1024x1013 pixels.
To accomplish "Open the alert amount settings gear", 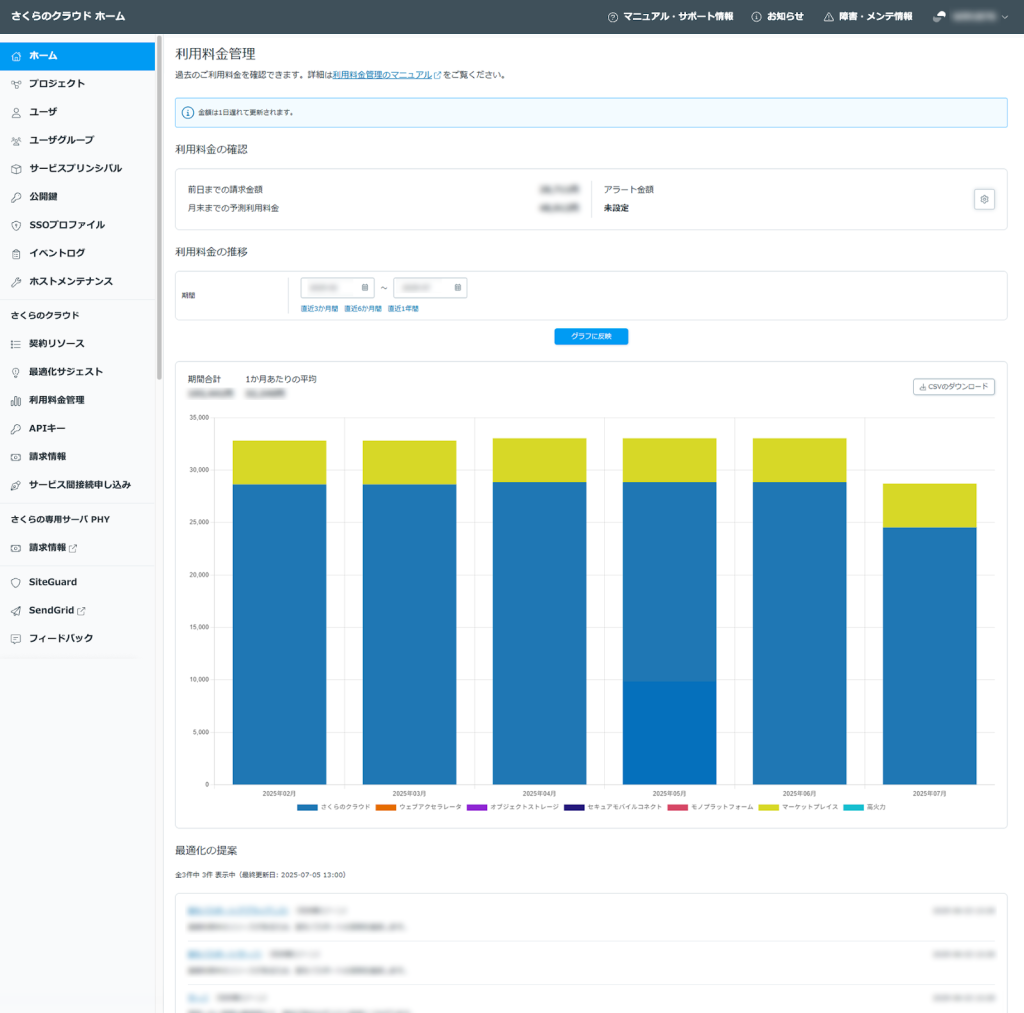I will 984,199.
